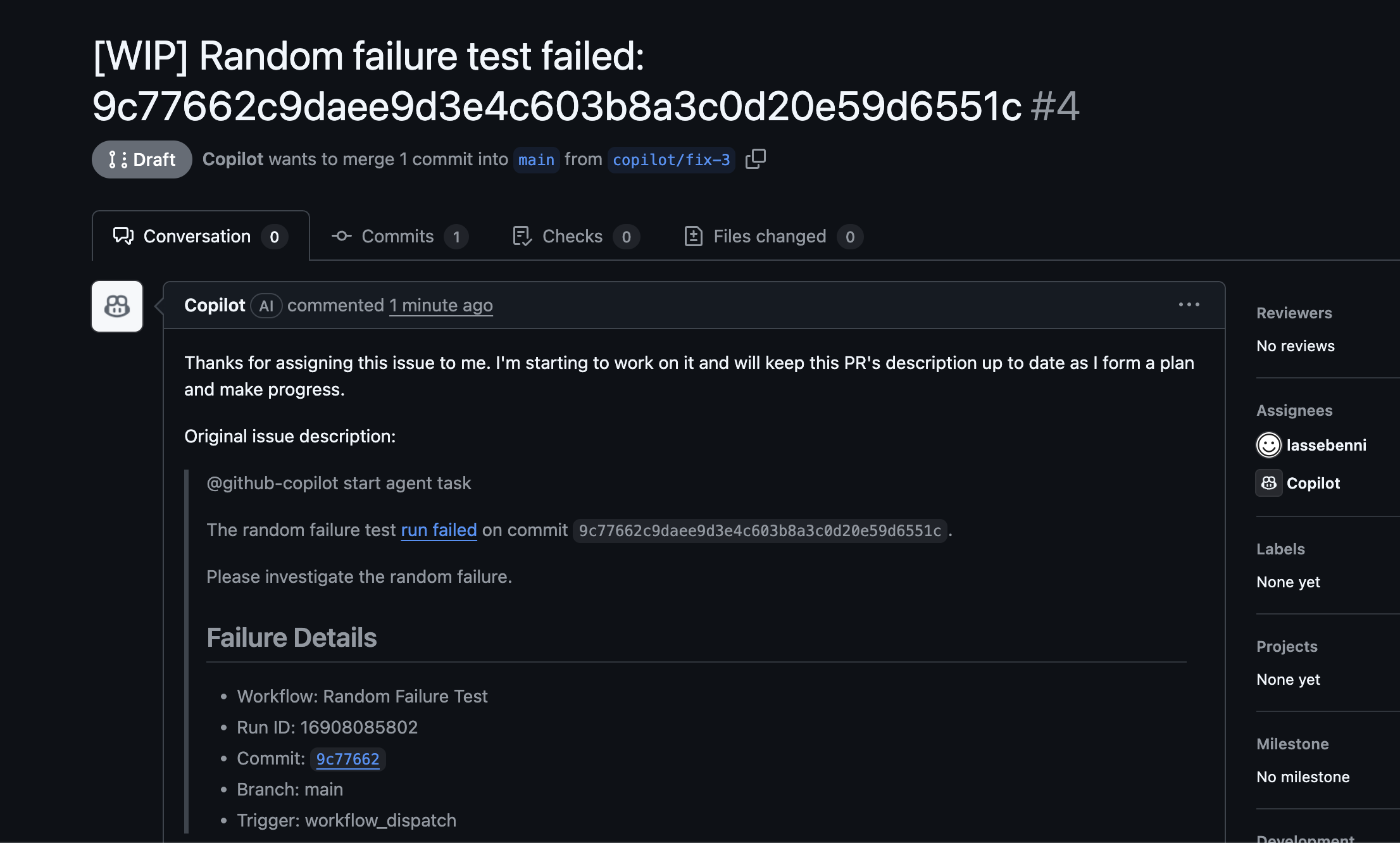Click the Copilot avatar beside the comment
The width and height of the screenshot is (1400, 843).
pyautogui.click(x=117, y=306)
